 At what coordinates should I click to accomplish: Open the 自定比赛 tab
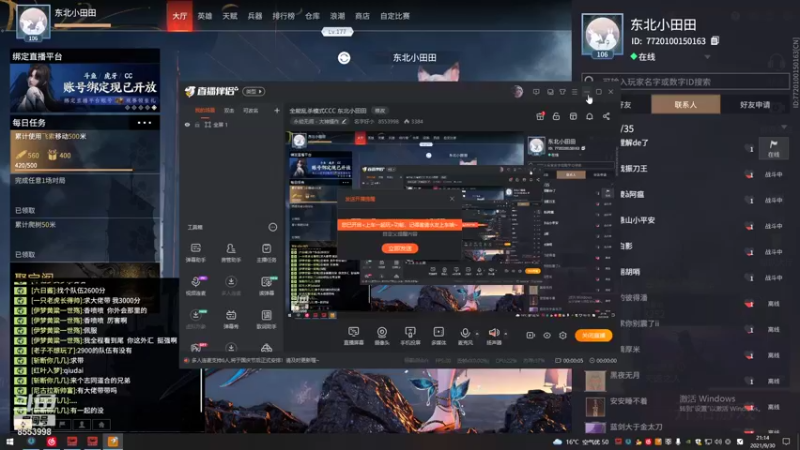pyautogui.click(x=395, y=16)
